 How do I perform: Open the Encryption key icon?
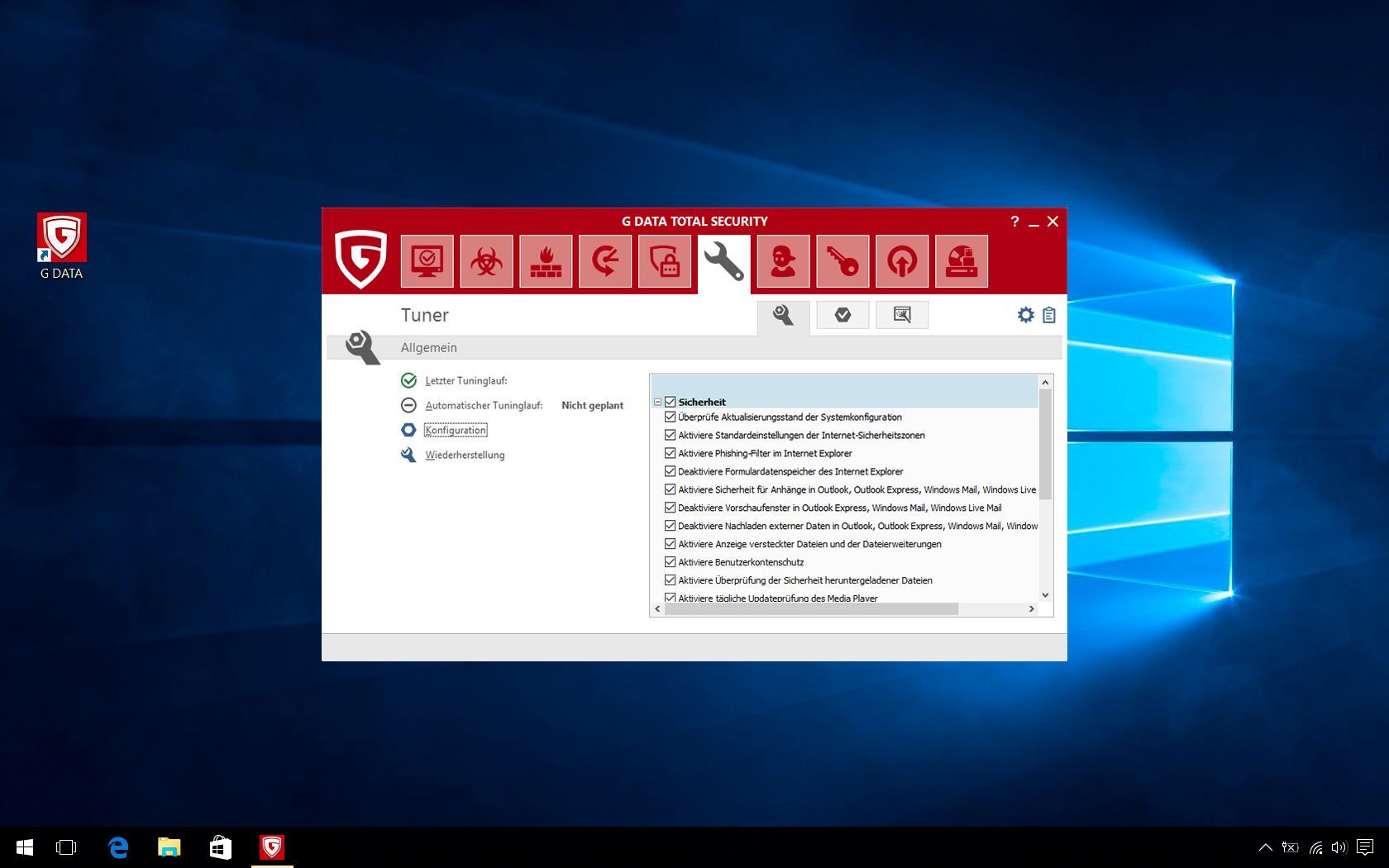tap(842, 261)
